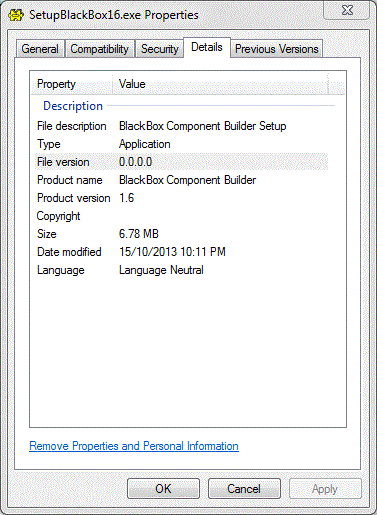Select the Type property label
377x515 pixels.
(49, 144)
